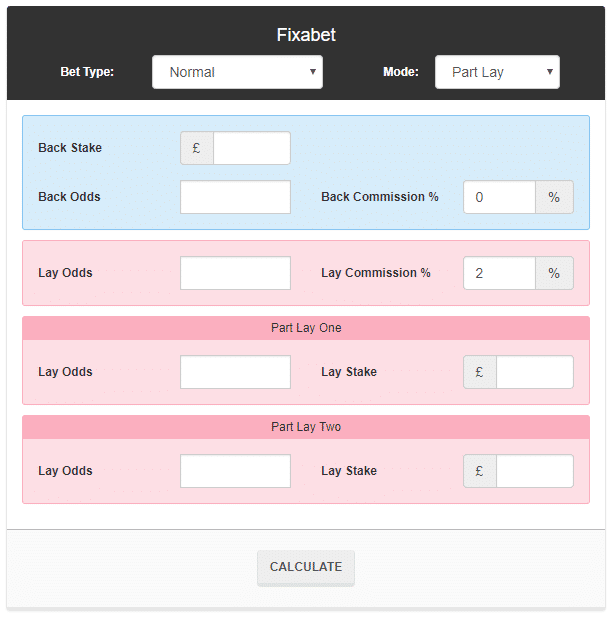Screen dimensions: 613x618
Task: Click the pound symbol in Part Lay One
Action: [480, 372]
